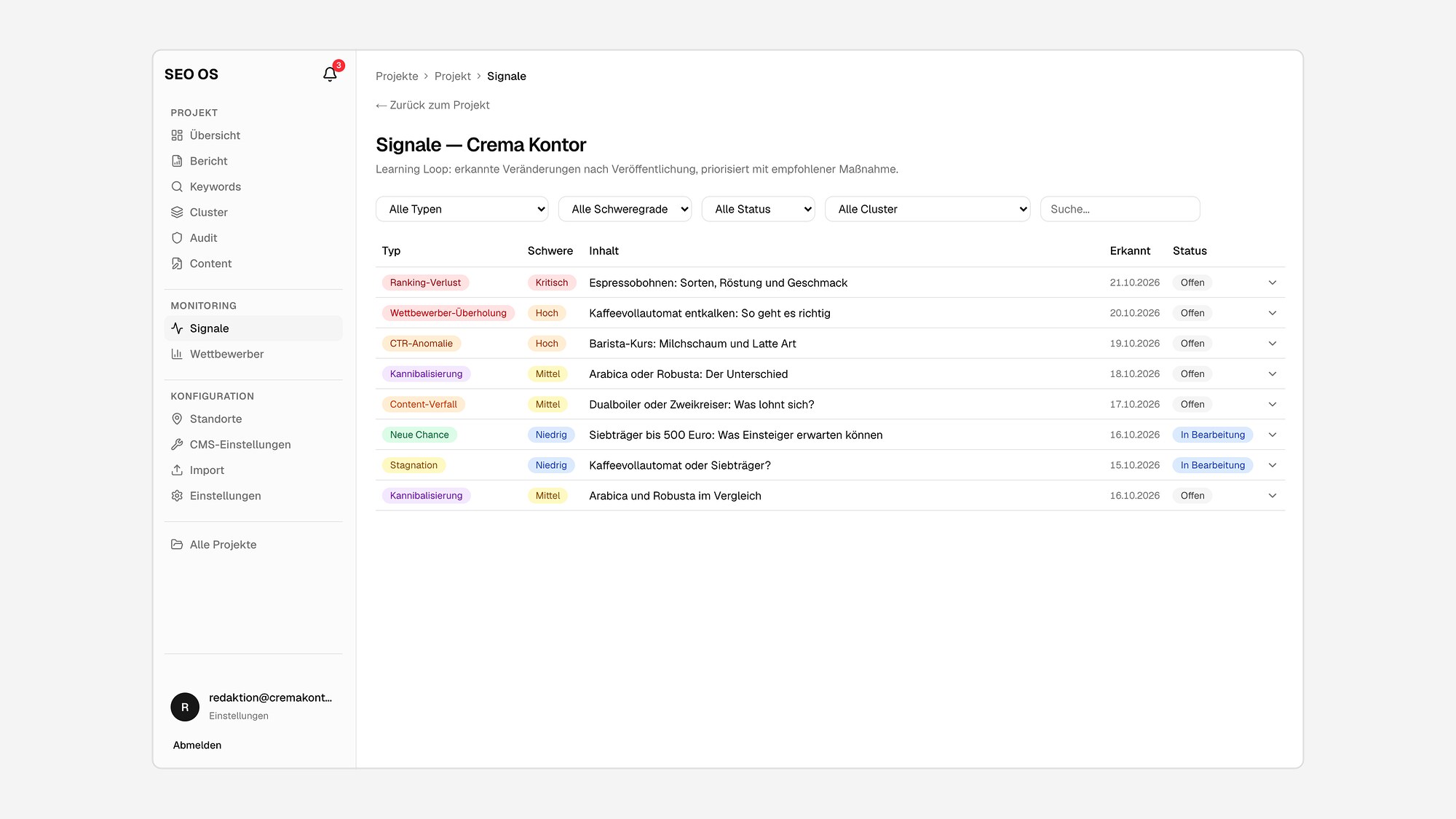
Task: Expand the Dualboiler oder Zweikreiser row chevron
Action: click(x=1273, y=404)
